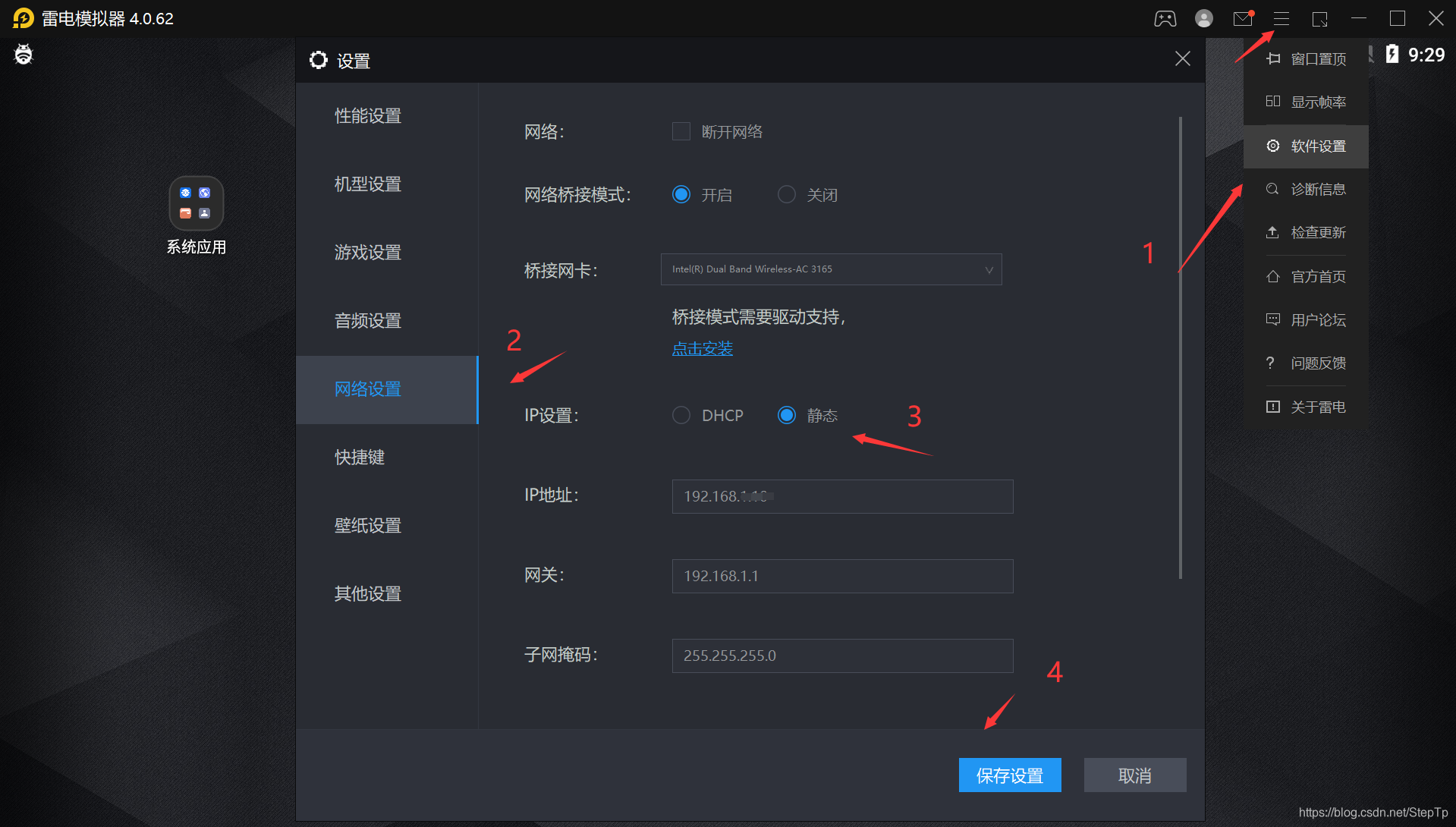This screenshot has width=1456, height=827.
Task: Select 关闭 for network bridge mode
Action: tap(787, 194)
